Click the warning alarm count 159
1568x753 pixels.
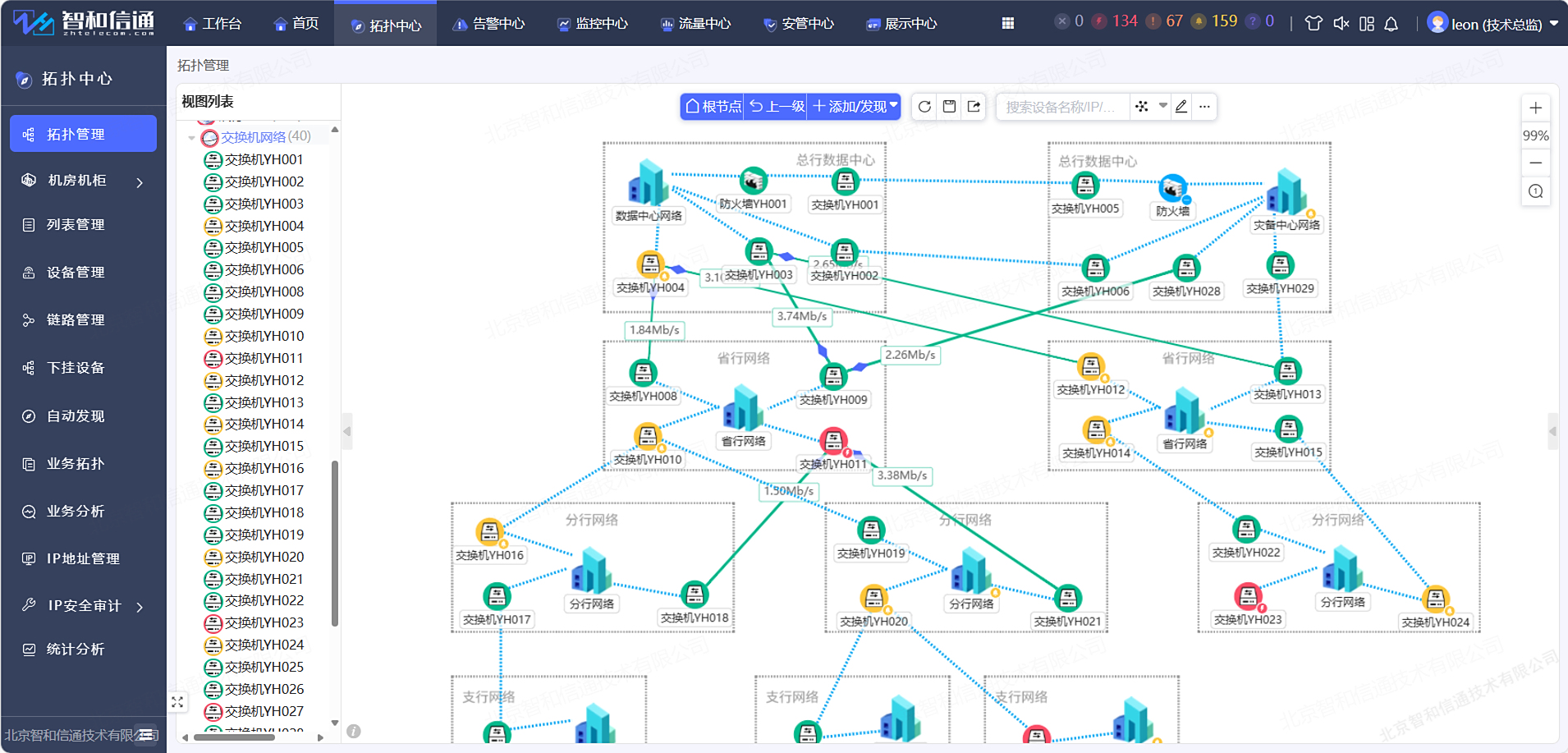(x=1215, y=21)
